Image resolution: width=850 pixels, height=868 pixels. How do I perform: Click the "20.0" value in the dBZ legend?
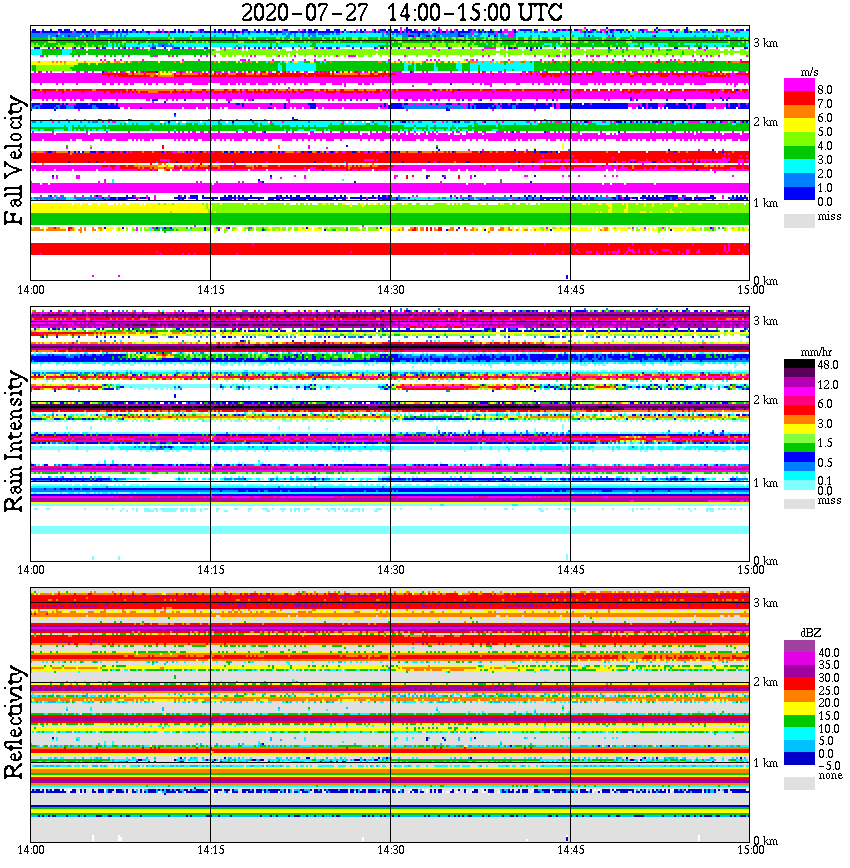tap(829, 703)
